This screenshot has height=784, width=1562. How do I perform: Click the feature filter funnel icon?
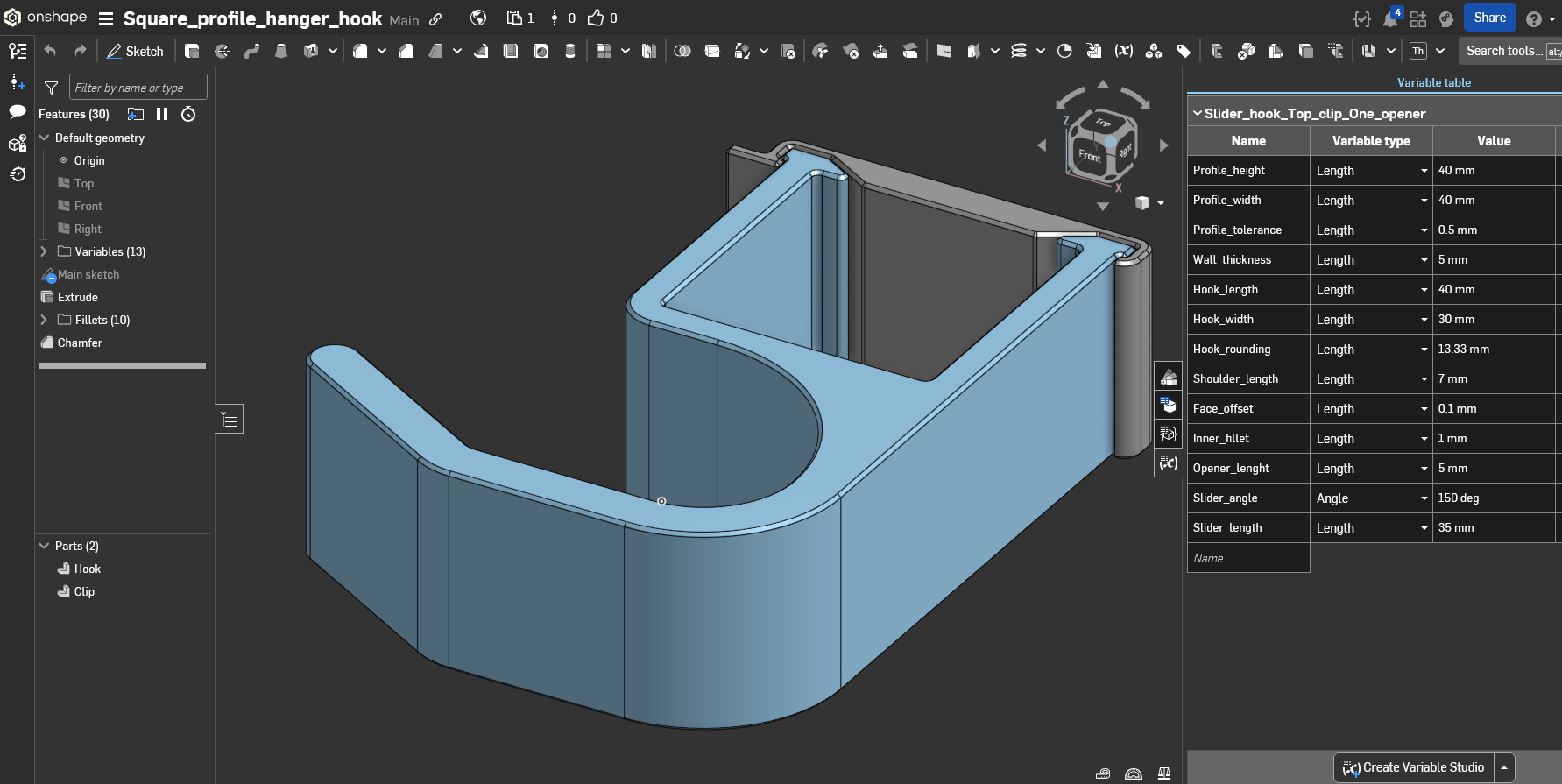pos(52,88)
